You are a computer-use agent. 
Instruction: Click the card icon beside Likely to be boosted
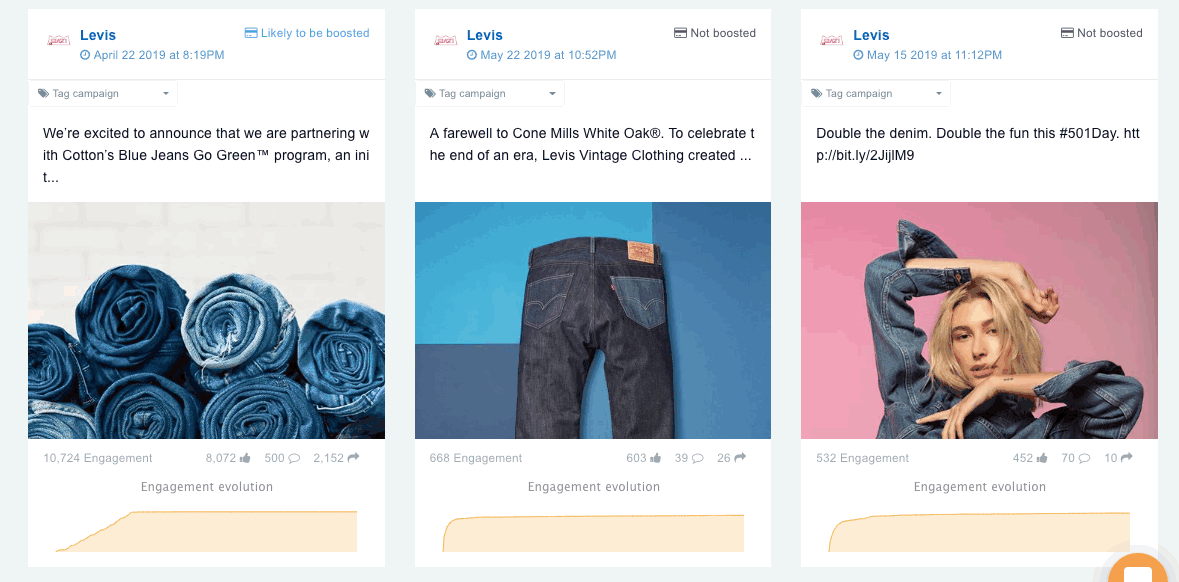[x=251, y=33]
